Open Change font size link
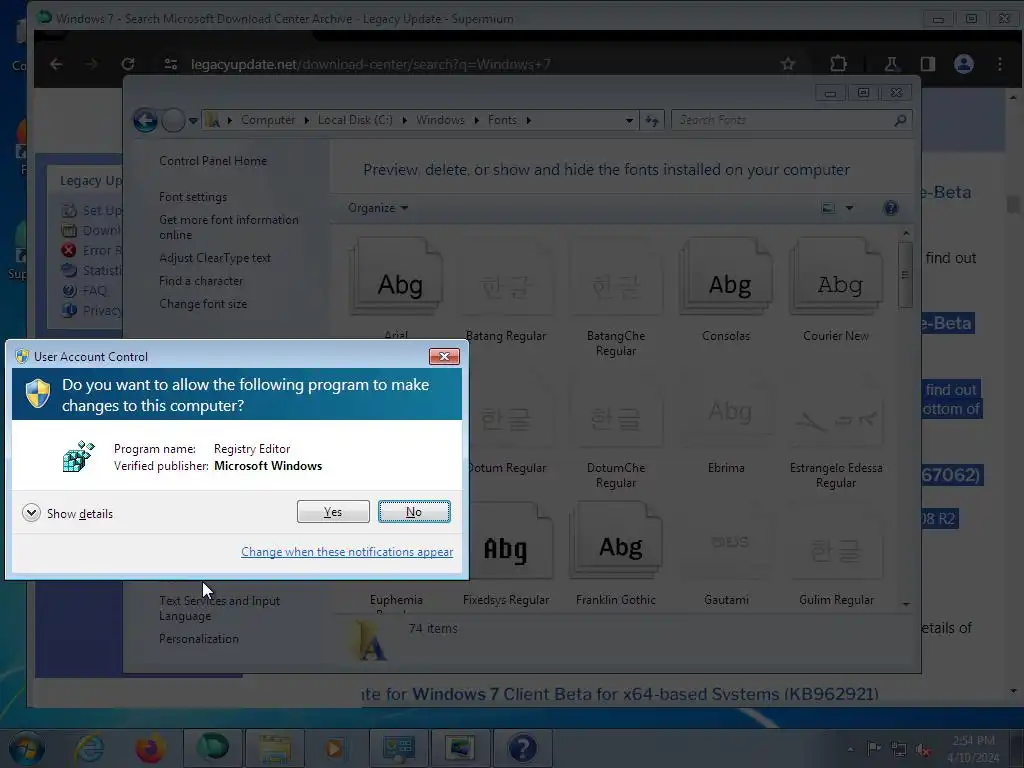Image resolution: width=1024 pixels, height=768 pixels. (x=203, y=304)
